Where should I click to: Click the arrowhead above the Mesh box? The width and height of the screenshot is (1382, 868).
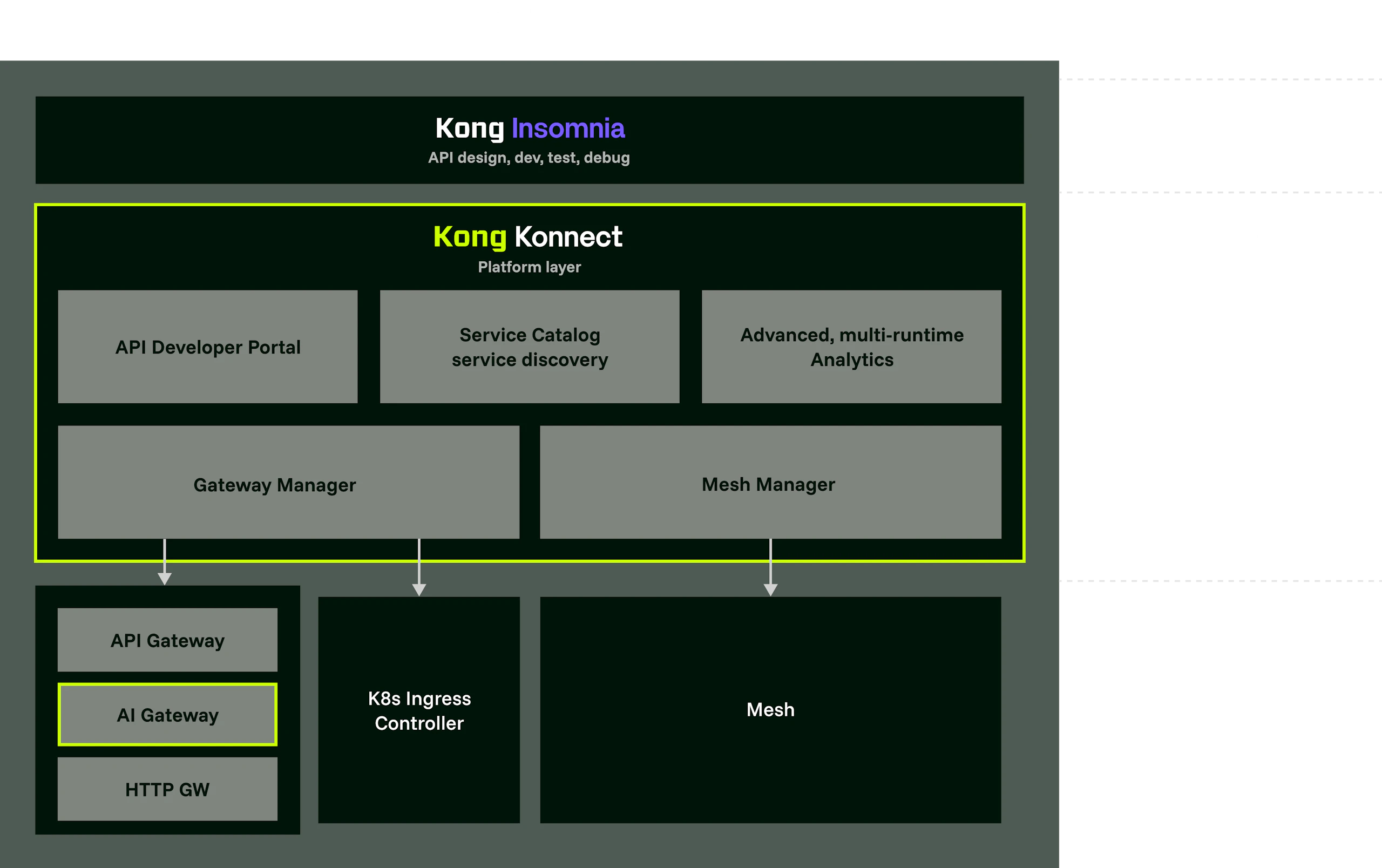tap(770, 589)
